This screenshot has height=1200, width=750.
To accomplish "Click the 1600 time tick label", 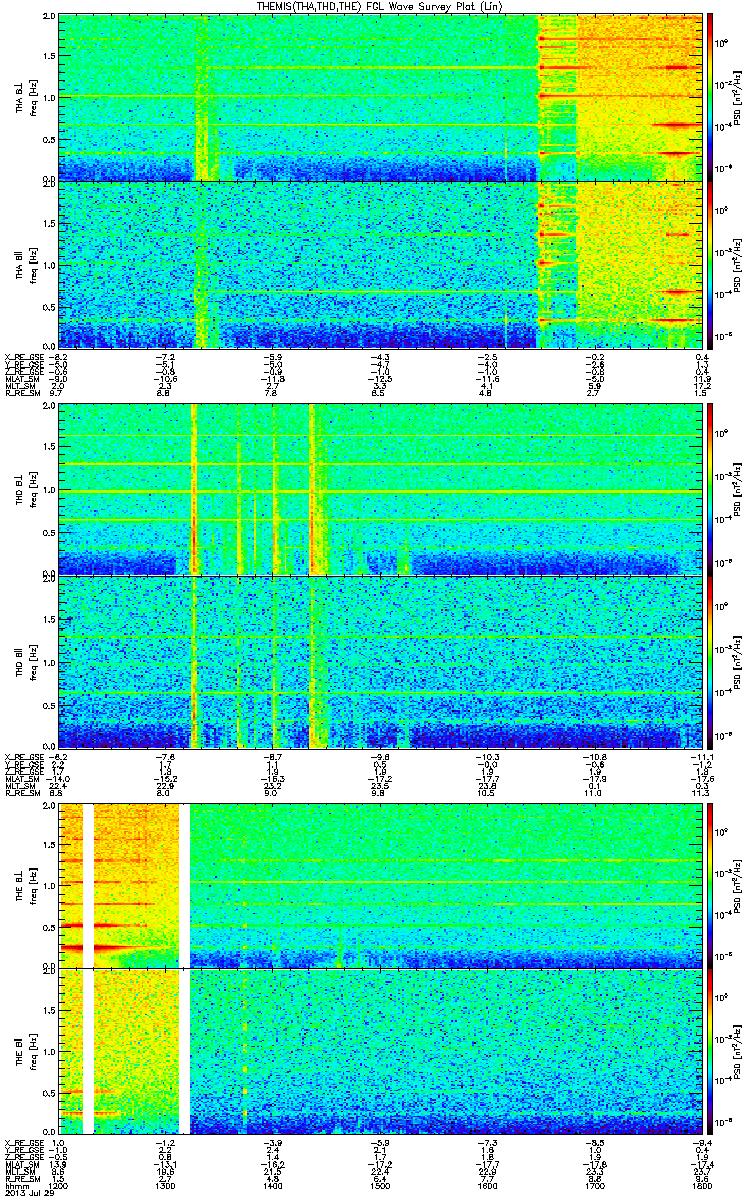I will click(x=487, y=1184).
